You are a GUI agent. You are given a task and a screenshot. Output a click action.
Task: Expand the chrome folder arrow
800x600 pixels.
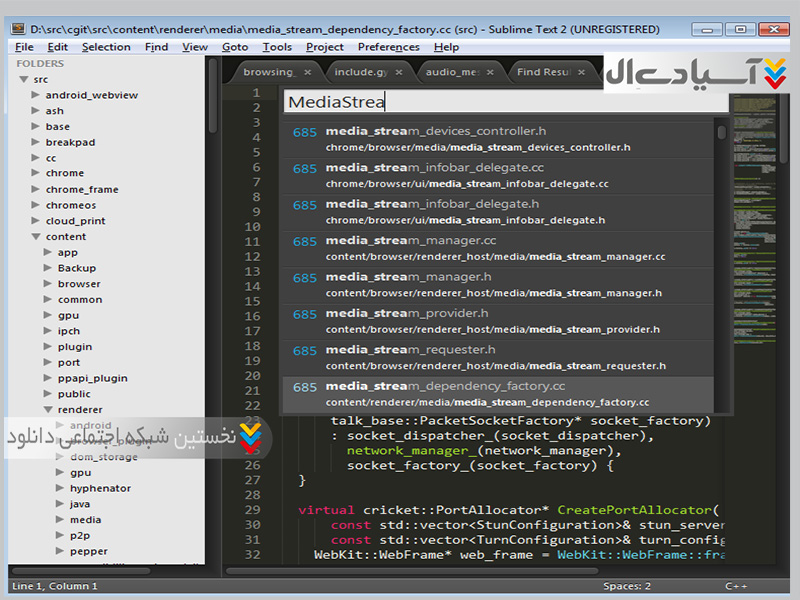(36, 174)
